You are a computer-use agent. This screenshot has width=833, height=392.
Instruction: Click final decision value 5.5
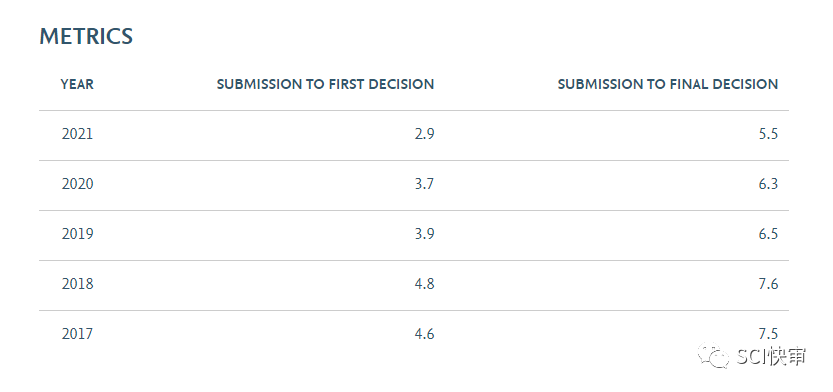768,134
